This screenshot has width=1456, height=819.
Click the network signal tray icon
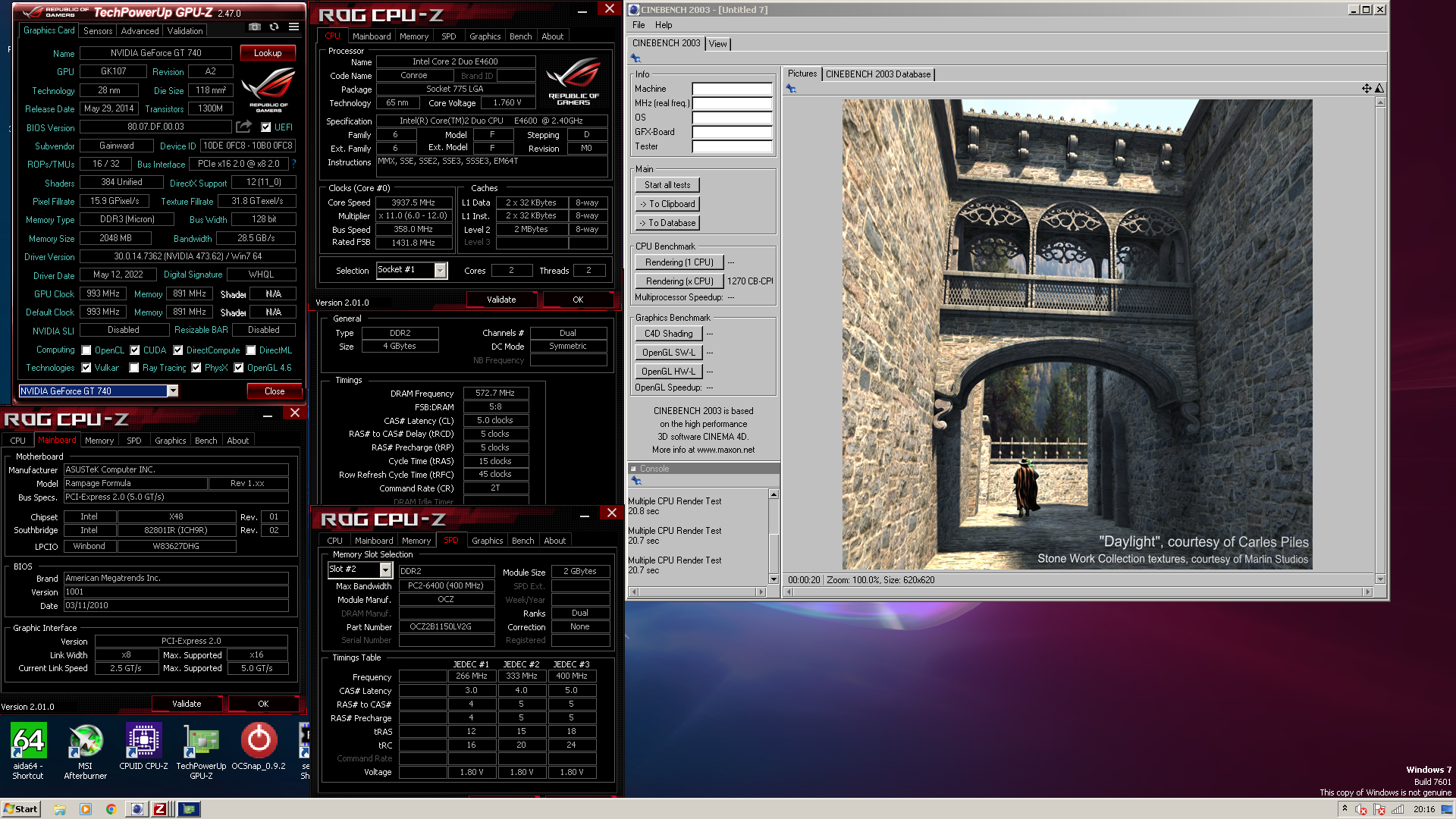coord(1398,810)
